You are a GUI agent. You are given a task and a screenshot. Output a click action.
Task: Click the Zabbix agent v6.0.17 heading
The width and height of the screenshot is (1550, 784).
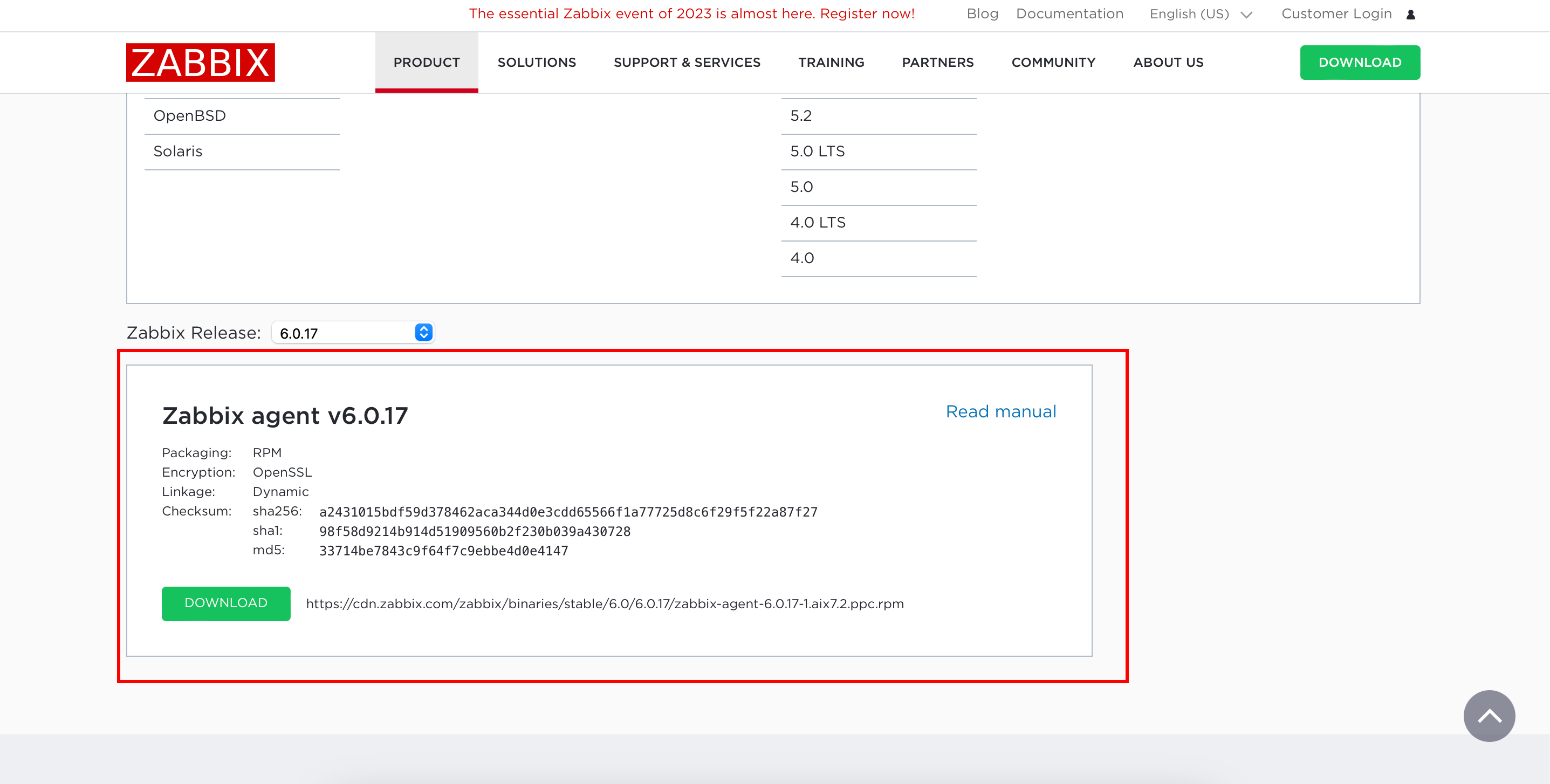(285, 416)
